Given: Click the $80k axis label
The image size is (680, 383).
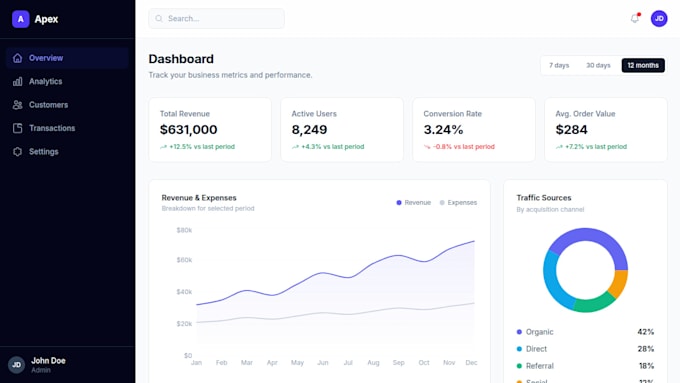Looking at the screenshot, I should [184, 230].
